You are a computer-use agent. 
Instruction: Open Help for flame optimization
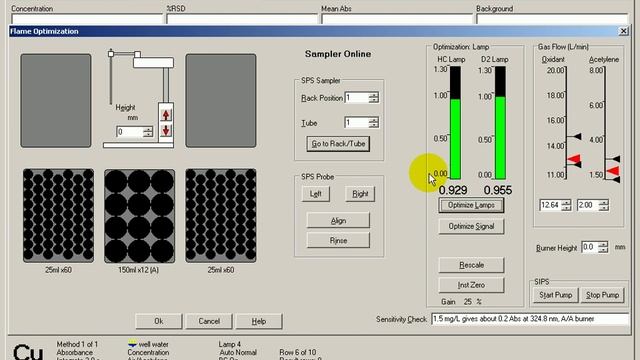pos(259,321)
